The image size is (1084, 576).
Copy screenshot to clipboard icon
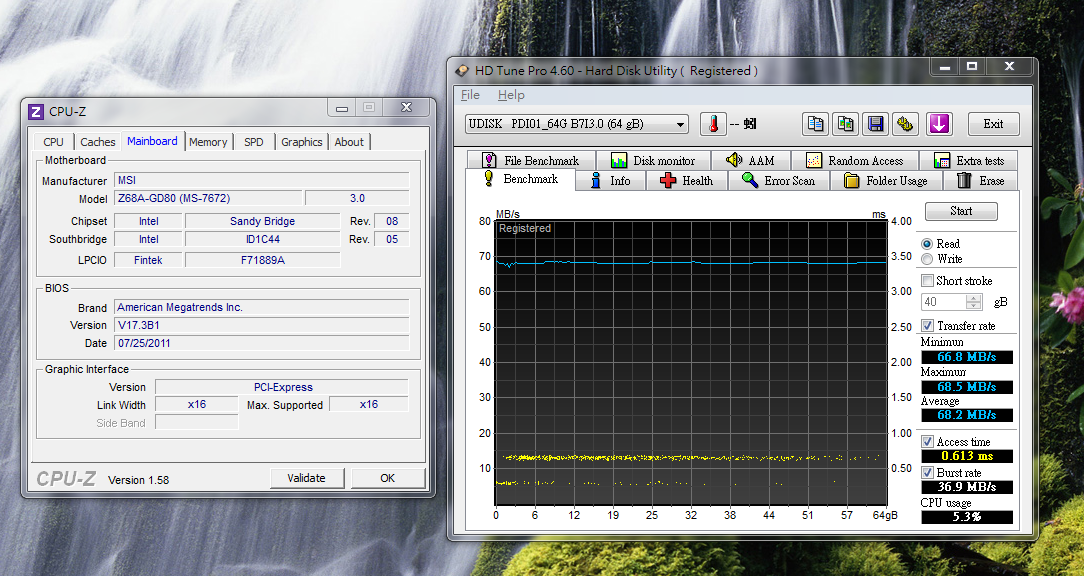coord(845,124)
